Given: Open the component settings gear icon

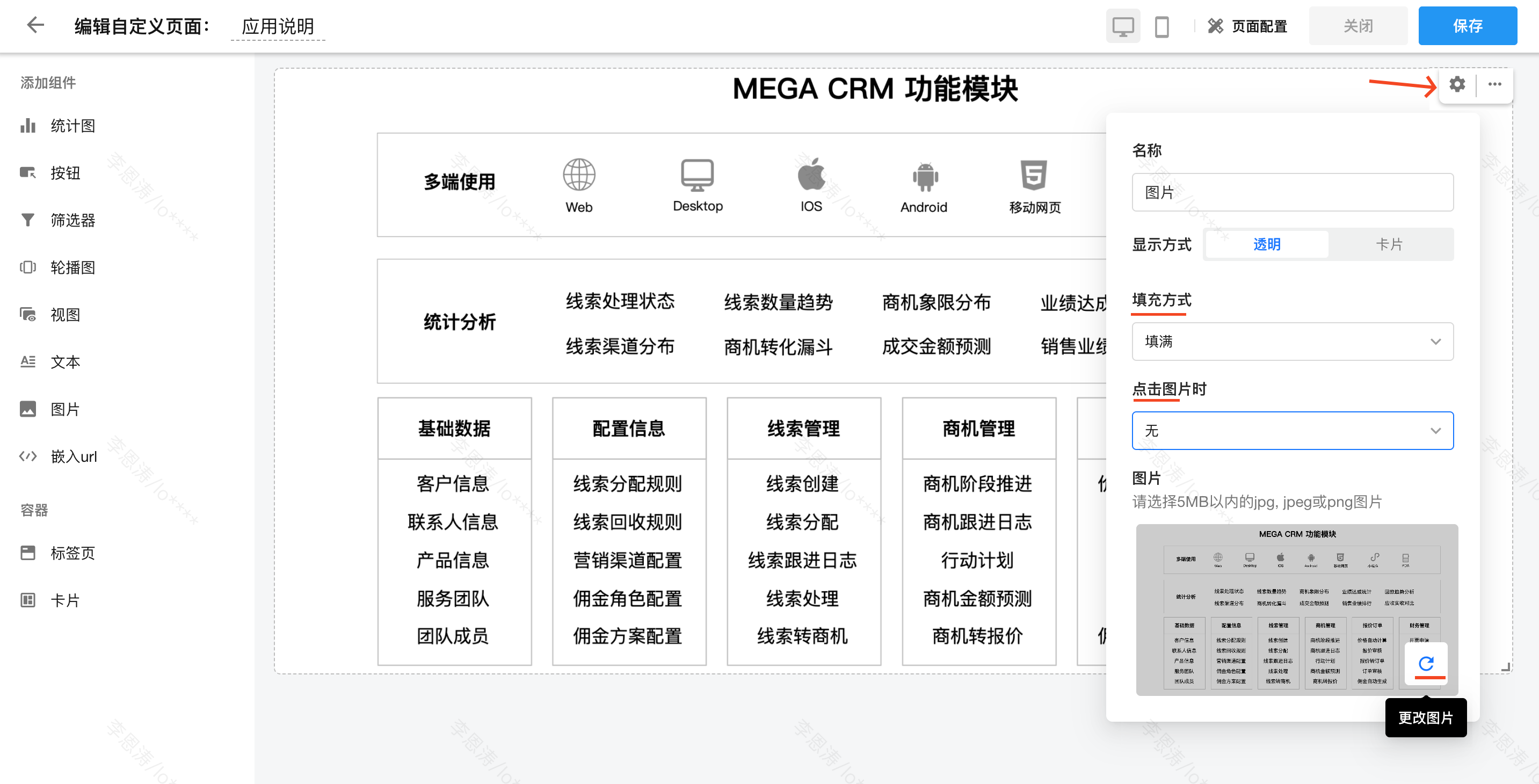Looking at the screenshot, I should click(1456, 84).
